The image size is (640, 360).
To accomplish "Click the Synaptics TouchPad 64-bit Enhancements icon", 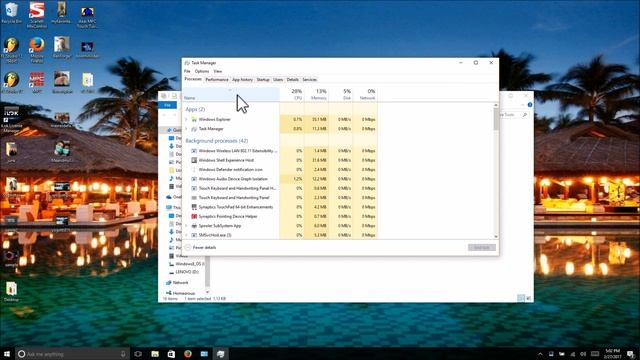I will click(194, 207).
